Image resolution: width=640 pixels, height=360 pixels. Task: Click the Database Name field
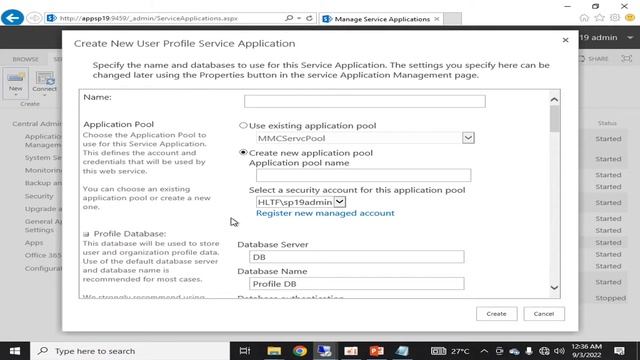coord(356,284)
